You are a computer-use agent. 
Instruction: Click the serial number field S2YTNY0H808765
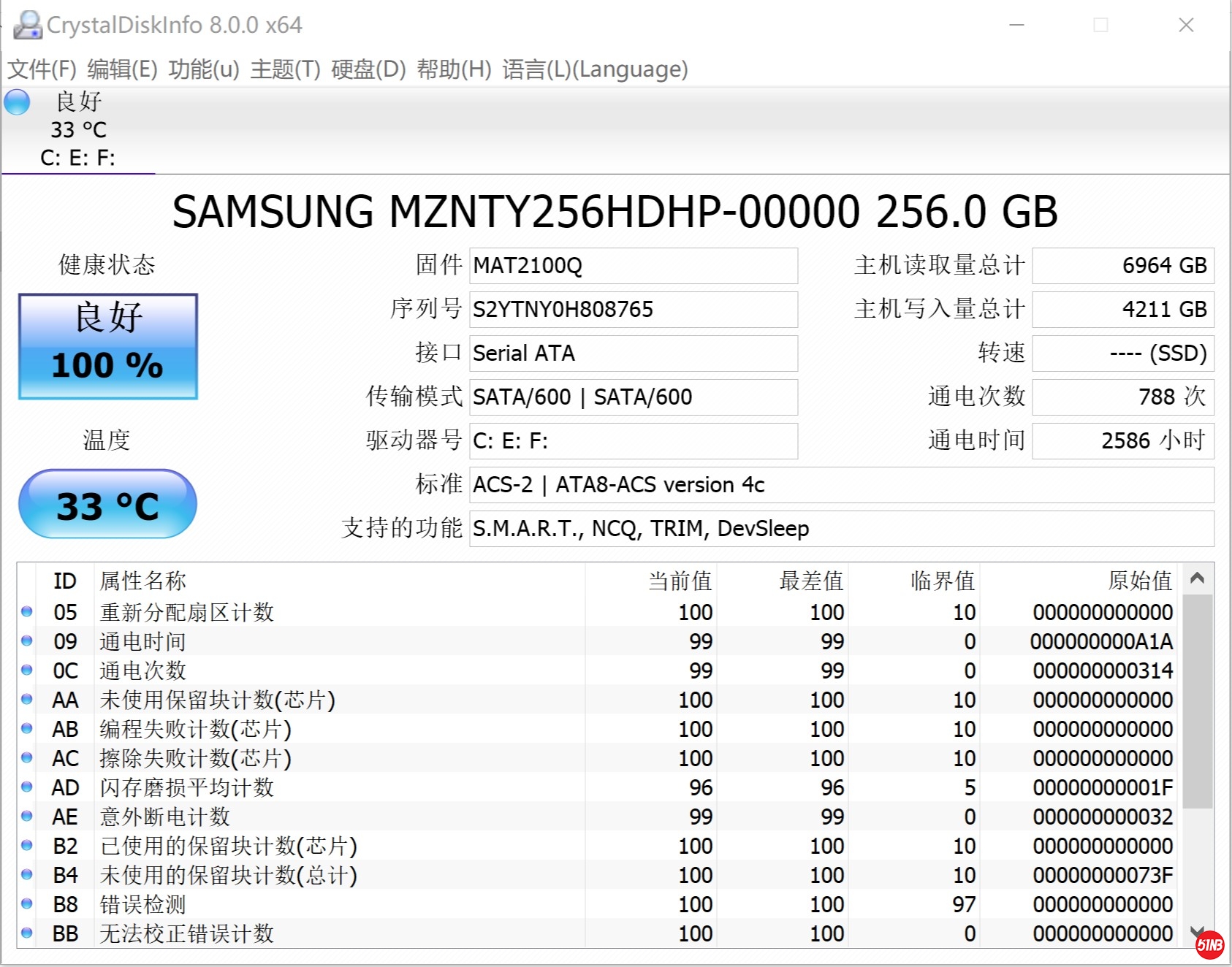[633, 310]
